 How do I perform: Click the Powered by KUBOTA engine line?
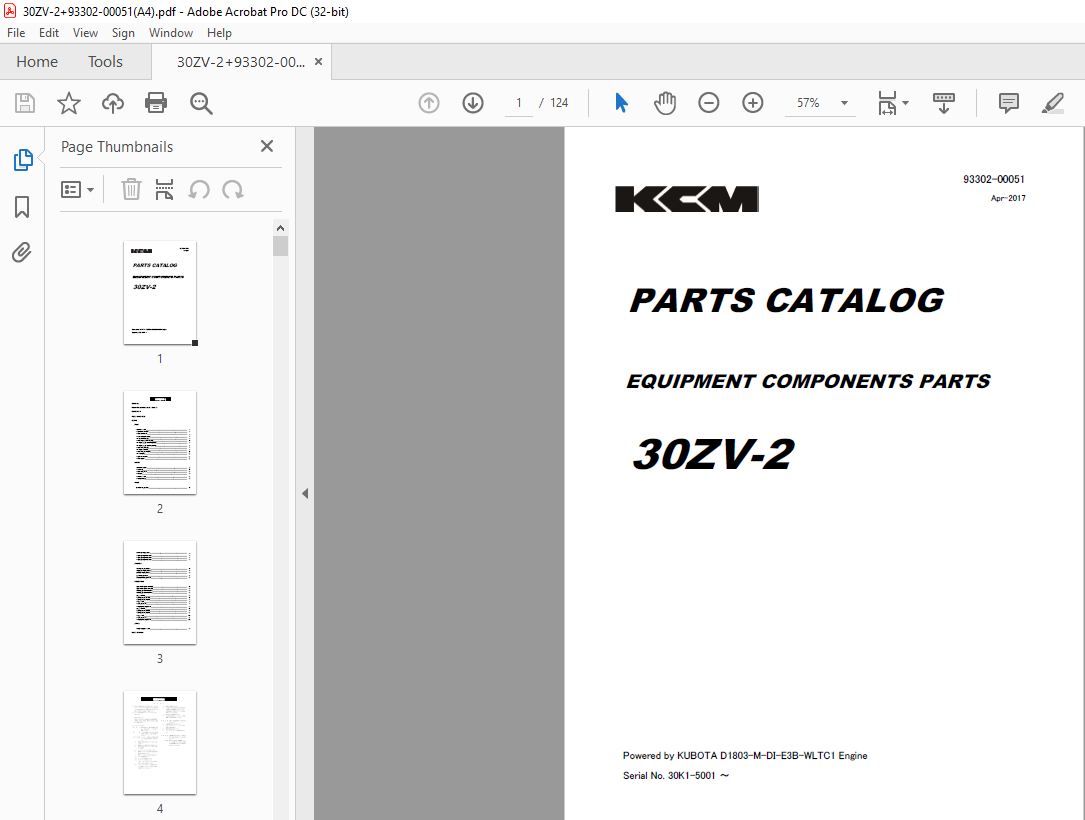tap(745, 756)
